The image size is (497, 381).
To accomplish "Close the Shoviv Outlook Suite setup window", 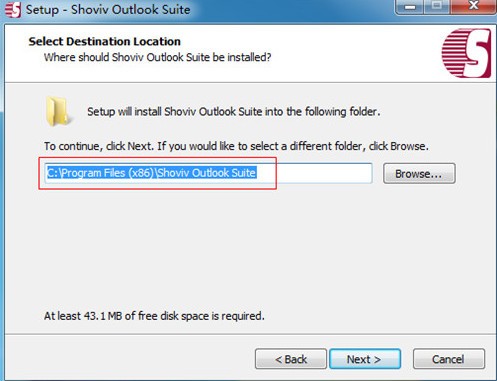I will click(x=473, y=7).
